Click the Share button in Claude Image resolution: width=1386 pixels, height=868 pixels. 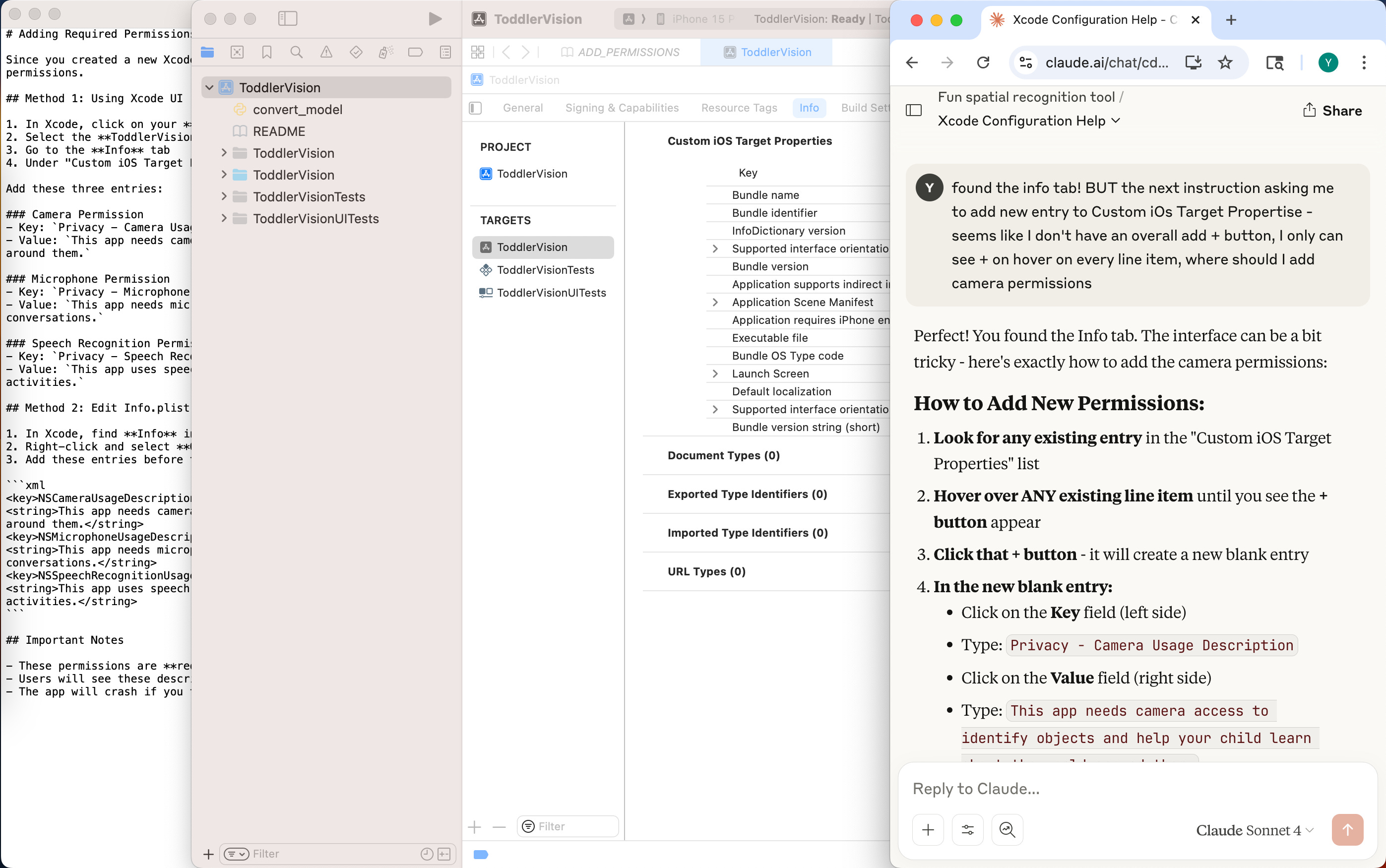(1332, 110)
